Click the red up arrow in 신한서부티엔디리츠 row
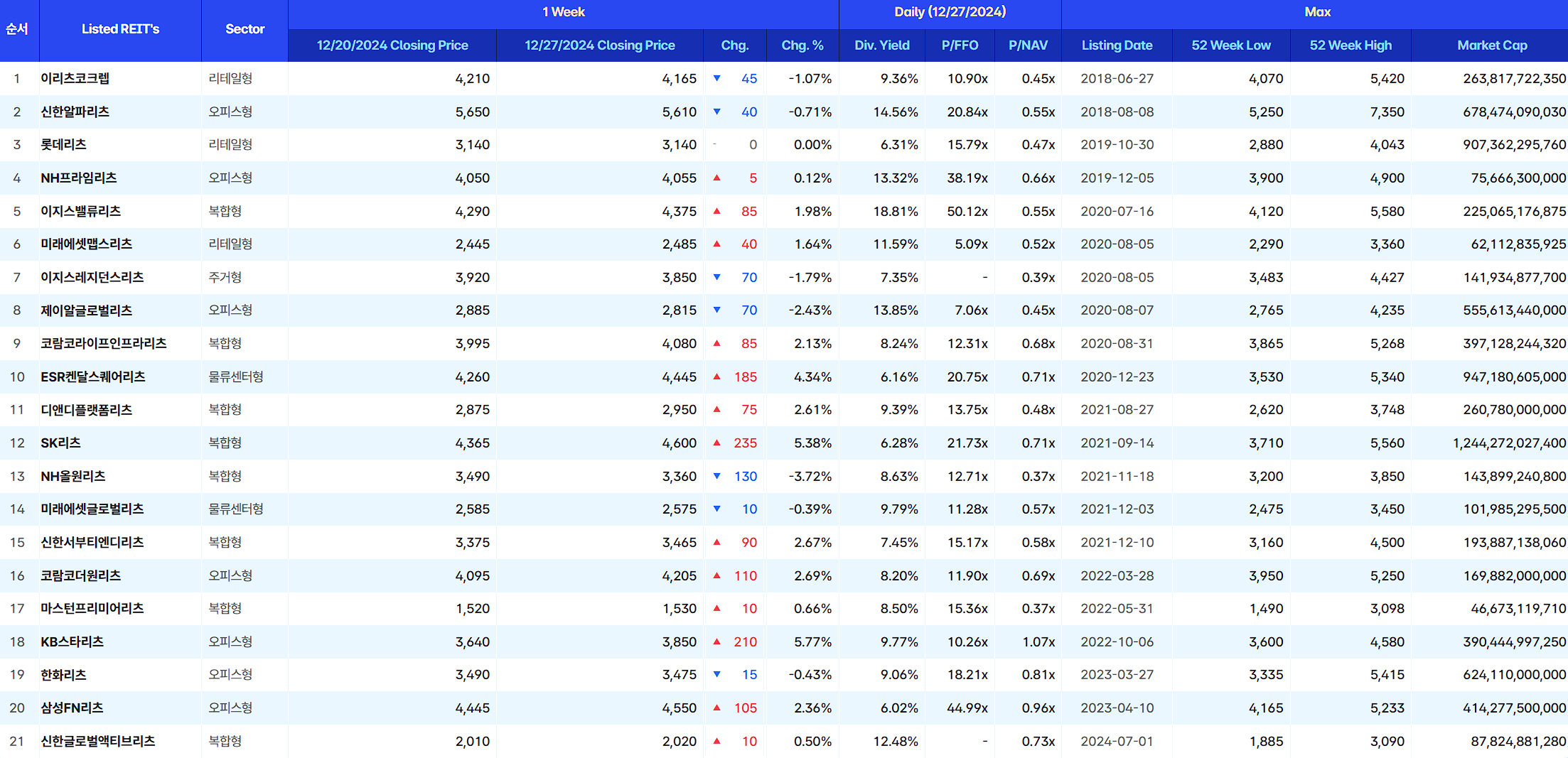This screenshot has width=1568, height=758. coord(716,542)
